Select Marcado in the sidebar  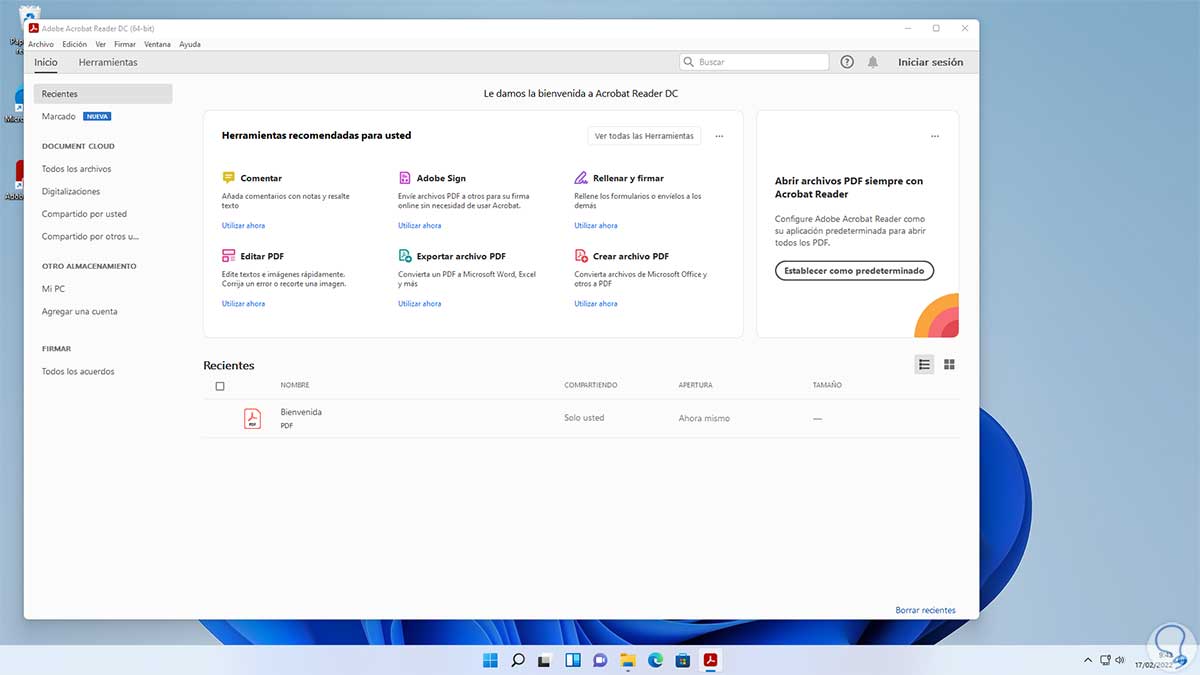tap(59, 117)
